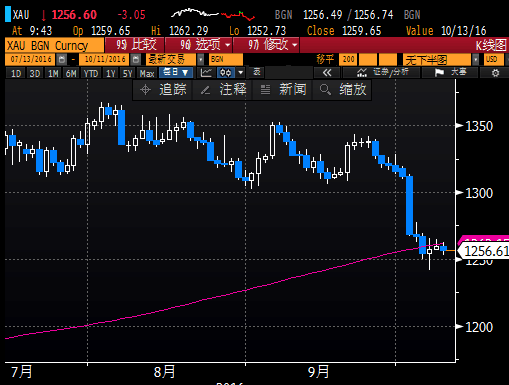This screenshot has height=385, width=509.
Task: Select the 3D range
Action: (x=35, y=73)
